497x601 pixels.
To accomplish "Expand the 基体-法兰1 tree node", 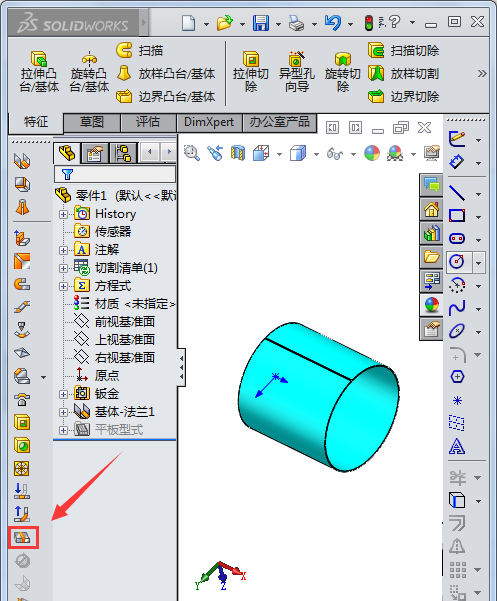I will (64, 412).
